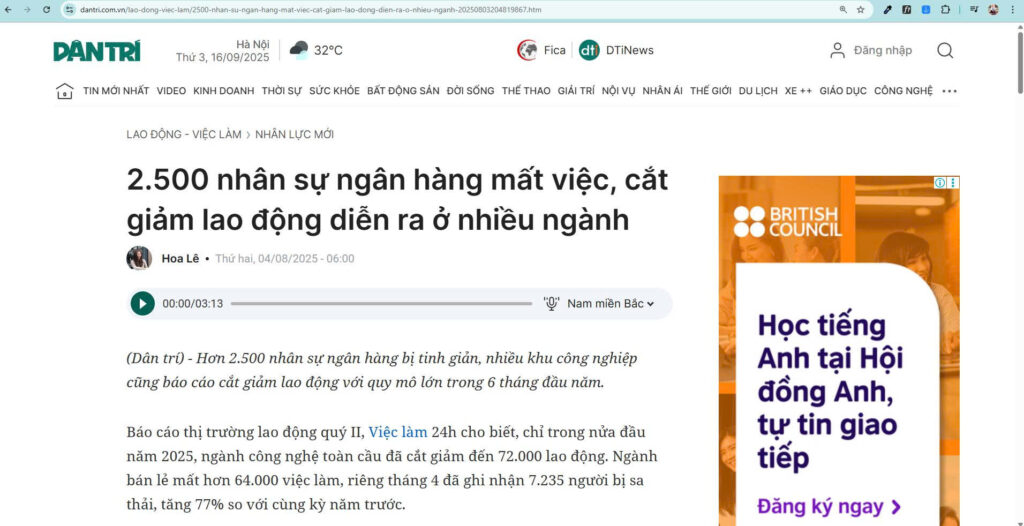Play the article audio
This screenshot has height=526, width=1024.
pyautogui.click(x=142, y=303)
